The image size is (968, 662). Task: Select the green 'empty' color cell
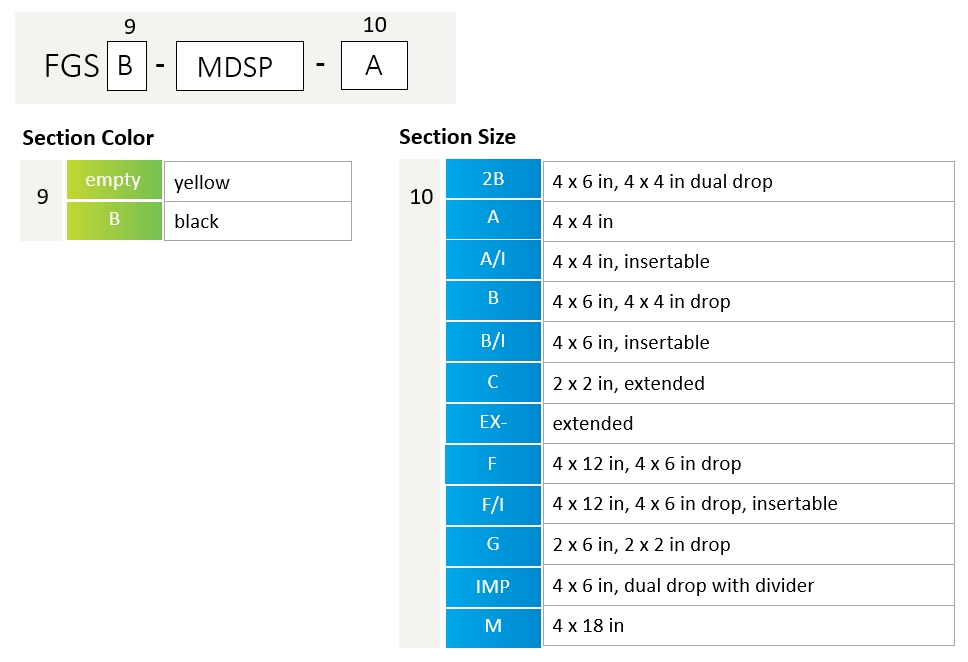(114, 180)
